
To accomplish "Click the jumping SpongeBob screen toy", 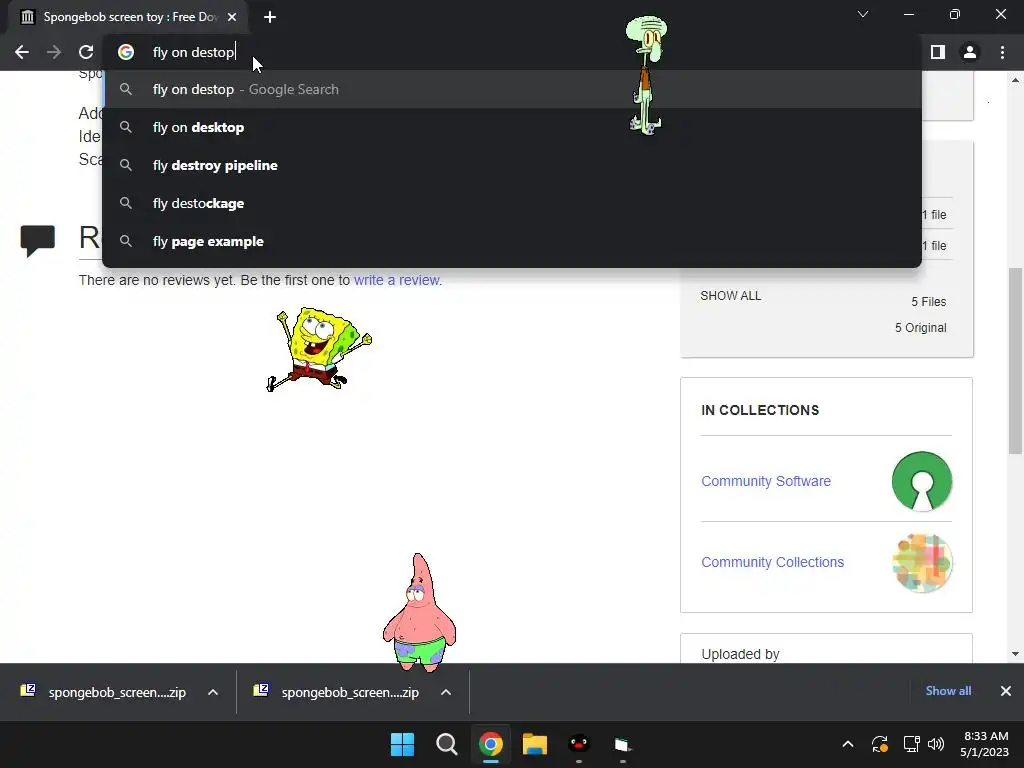I will click(319, 349).
